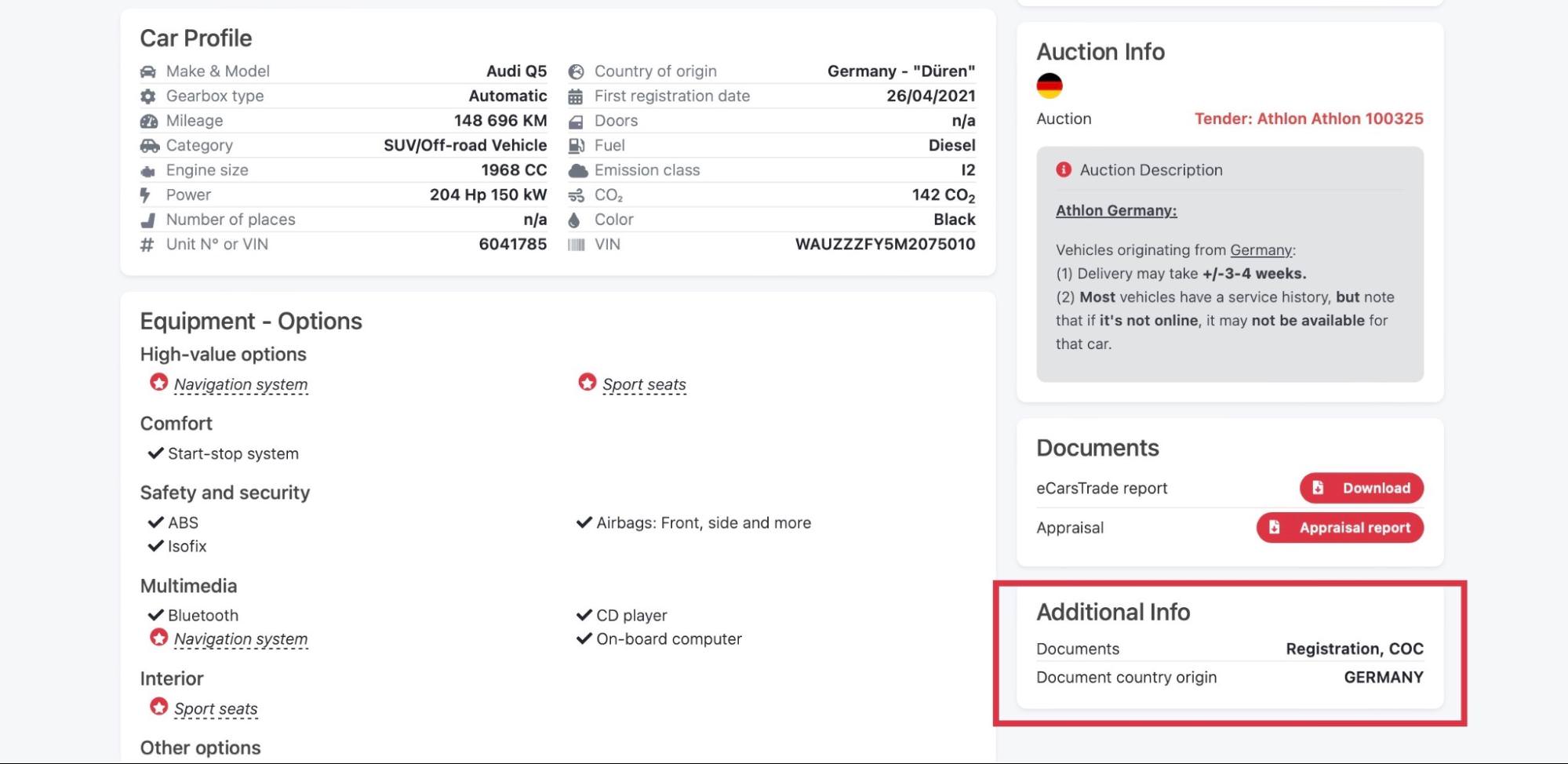Click the cloud icon beside Emission class
Image resolution: width=1568 pixels, height=764 pixels.
[x=577, y=171]
